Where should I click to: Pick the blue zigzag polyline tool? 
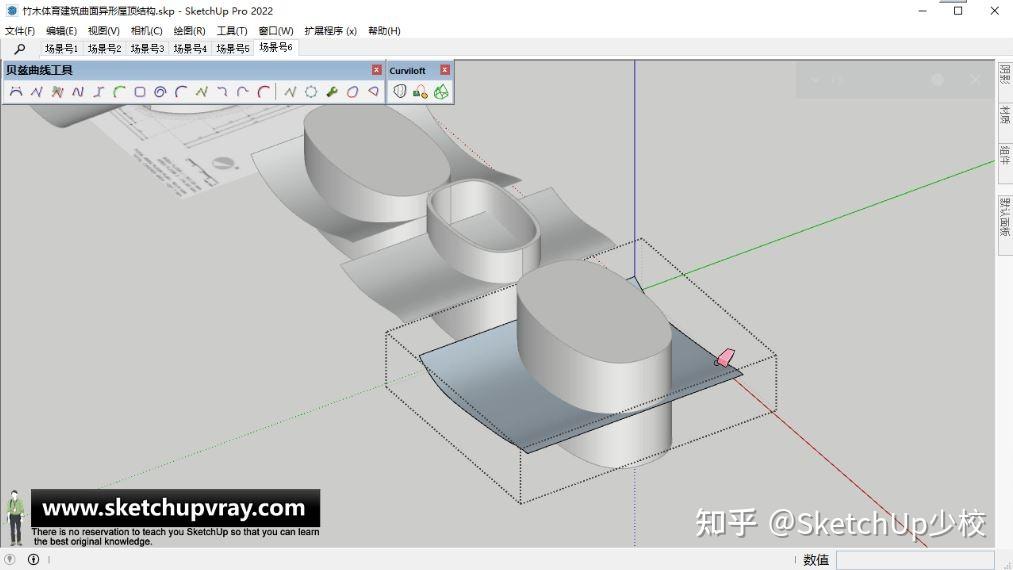(37, 92)
